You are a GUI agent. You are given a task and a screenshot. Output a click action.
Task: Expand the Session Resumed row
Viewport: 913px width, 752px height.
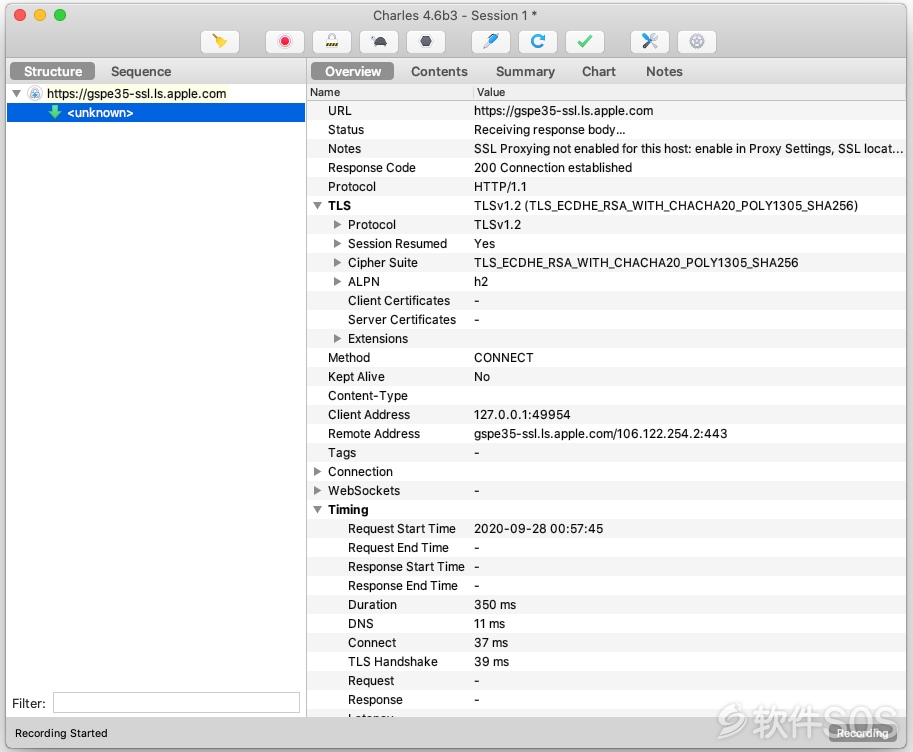(x=337, y=243)
